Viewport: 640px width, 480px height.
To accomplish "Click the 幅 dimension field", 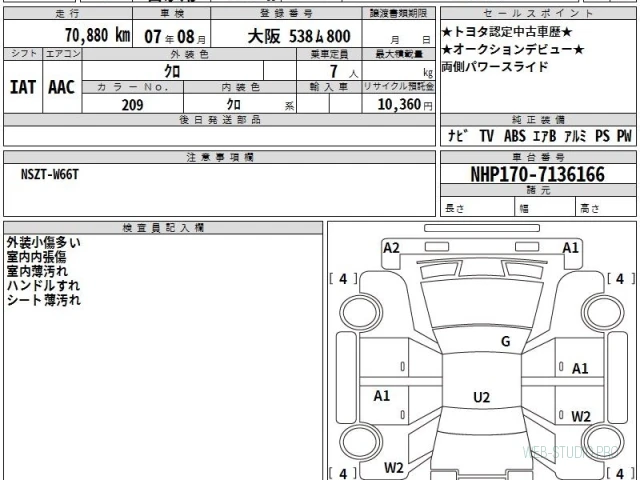I will 545,208.
